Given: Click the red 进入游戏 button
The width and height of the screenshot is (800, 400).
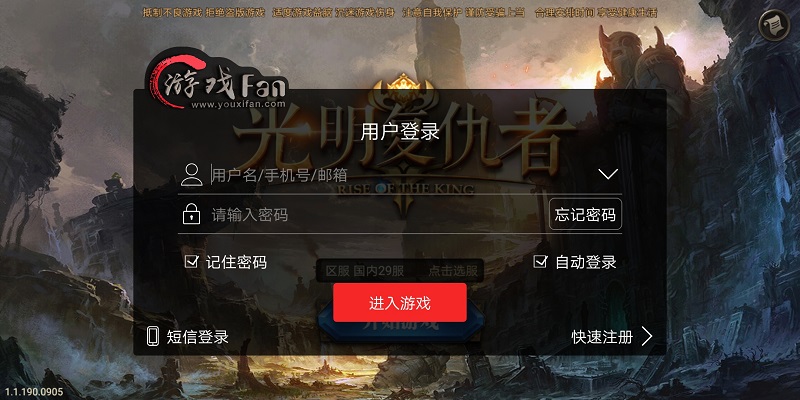Looking at the screenshot, I should point(400,303).
